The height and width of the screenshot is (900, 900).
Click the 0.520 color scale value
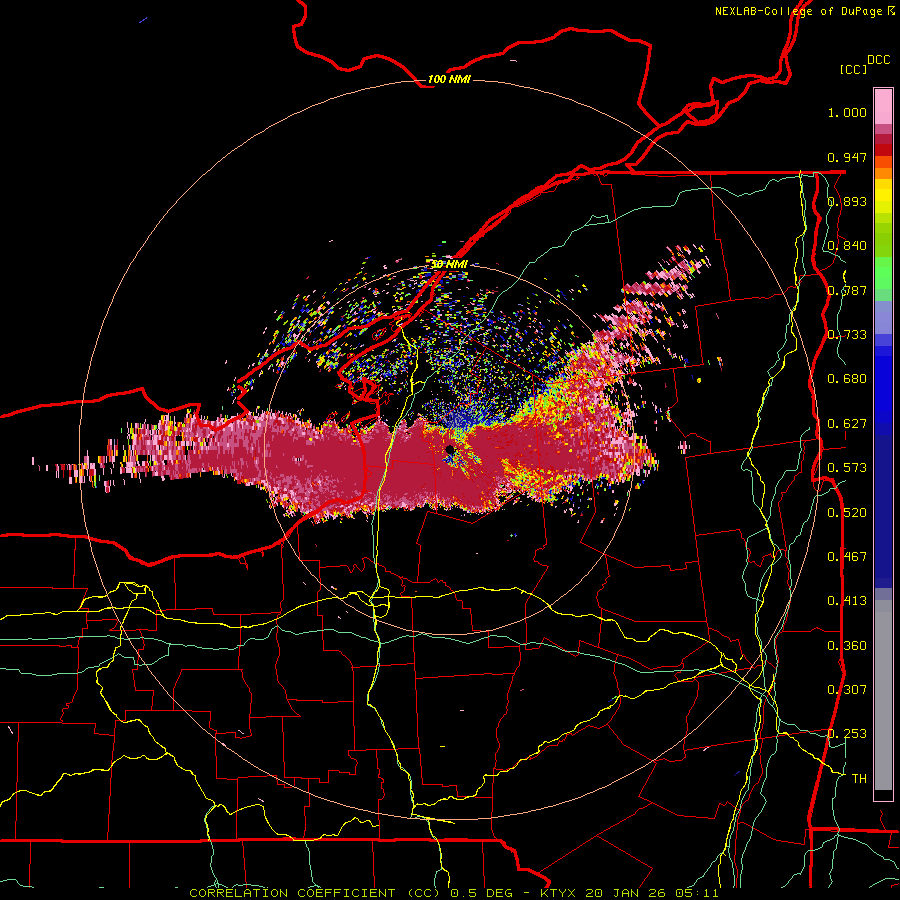(847, 513)
